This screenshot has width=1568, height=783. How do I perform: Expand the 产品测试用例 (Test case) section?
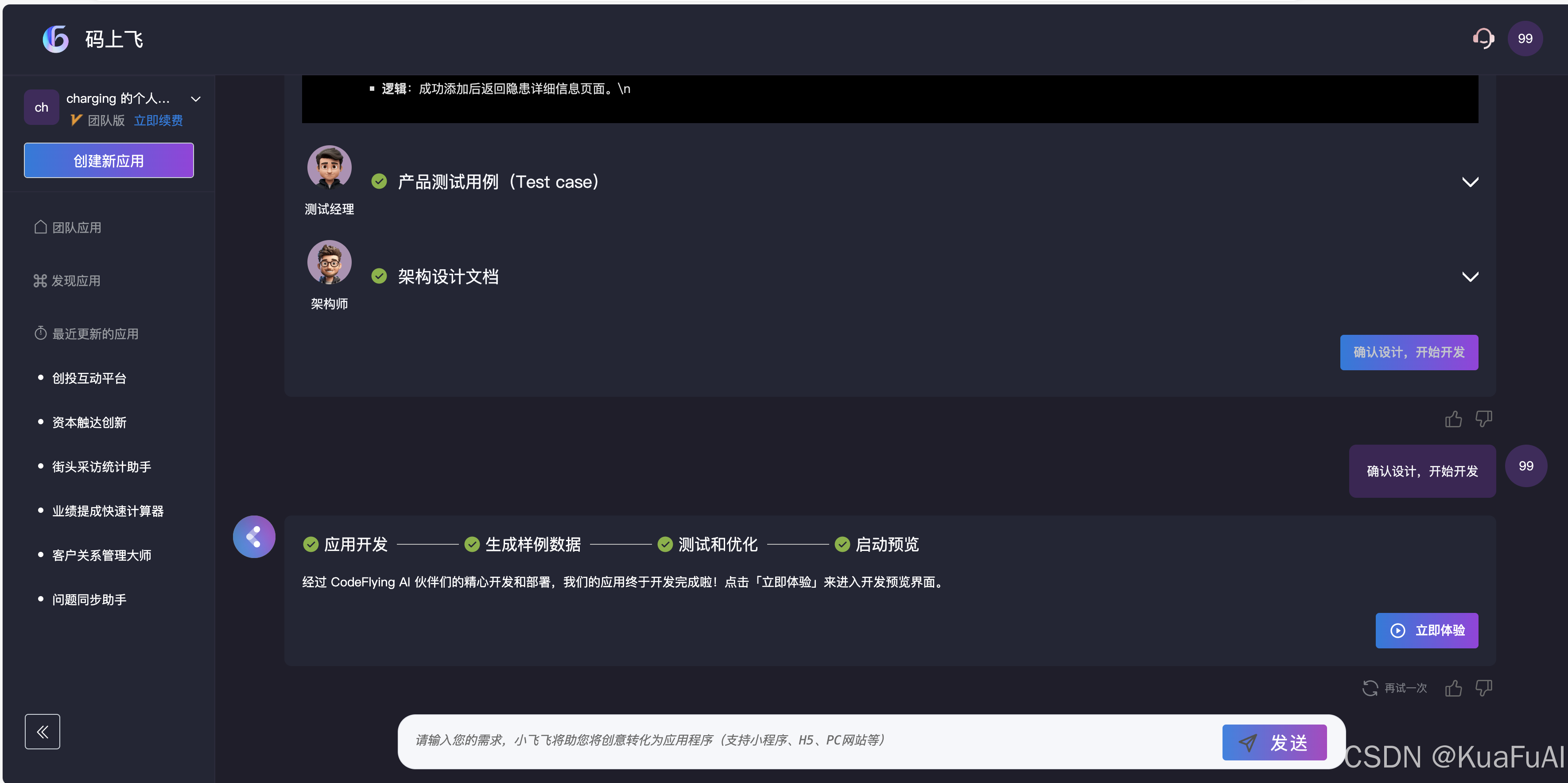point(1470,182)
